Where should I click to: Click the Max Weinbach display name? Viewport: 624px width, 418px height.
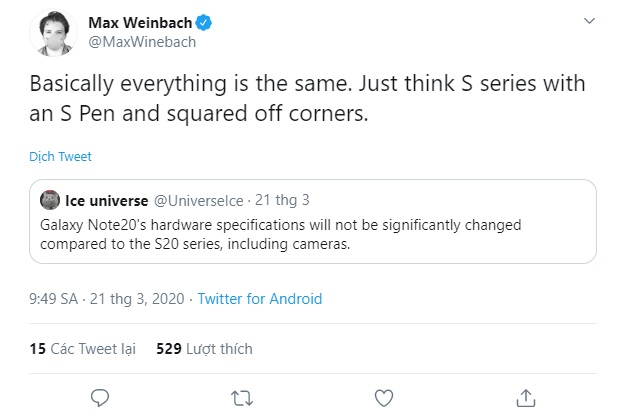tap(140, 23)
